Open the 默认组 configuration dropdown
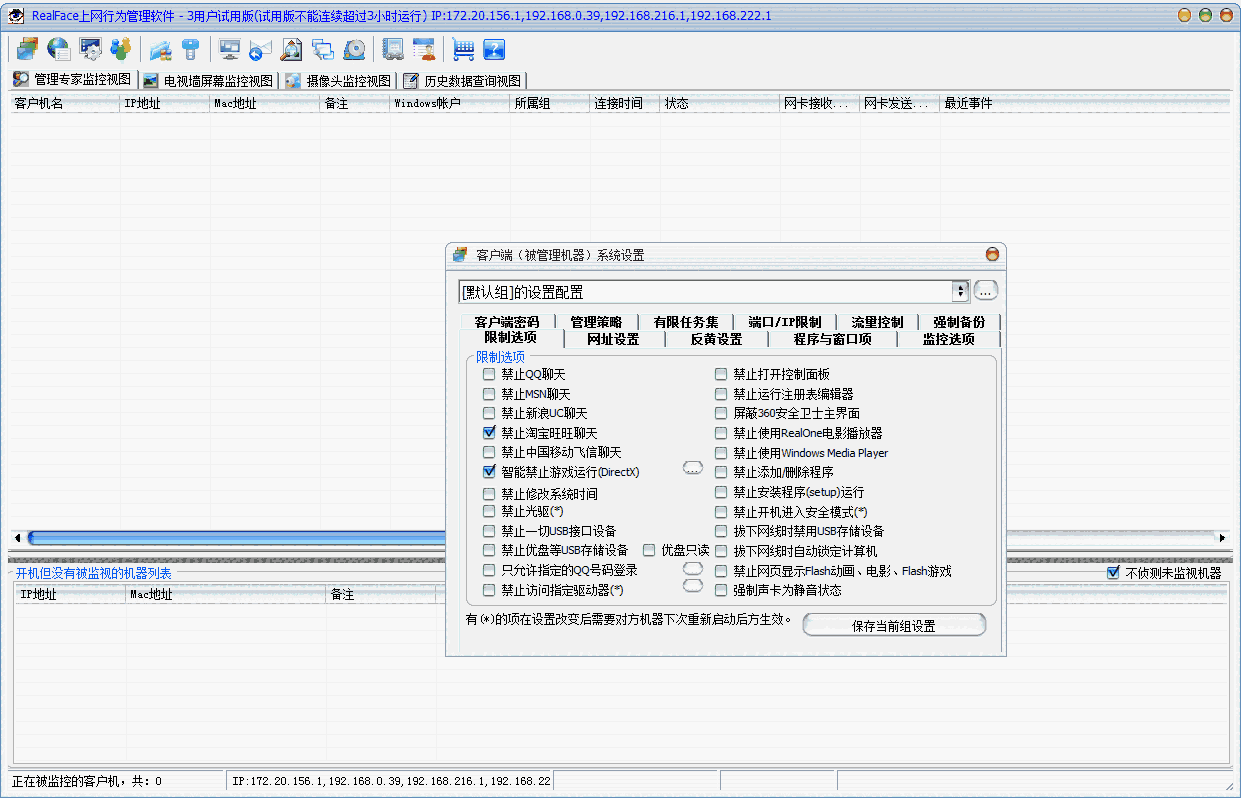The width and height of the screenshot is (1241, 798). (x=959, y=291)
